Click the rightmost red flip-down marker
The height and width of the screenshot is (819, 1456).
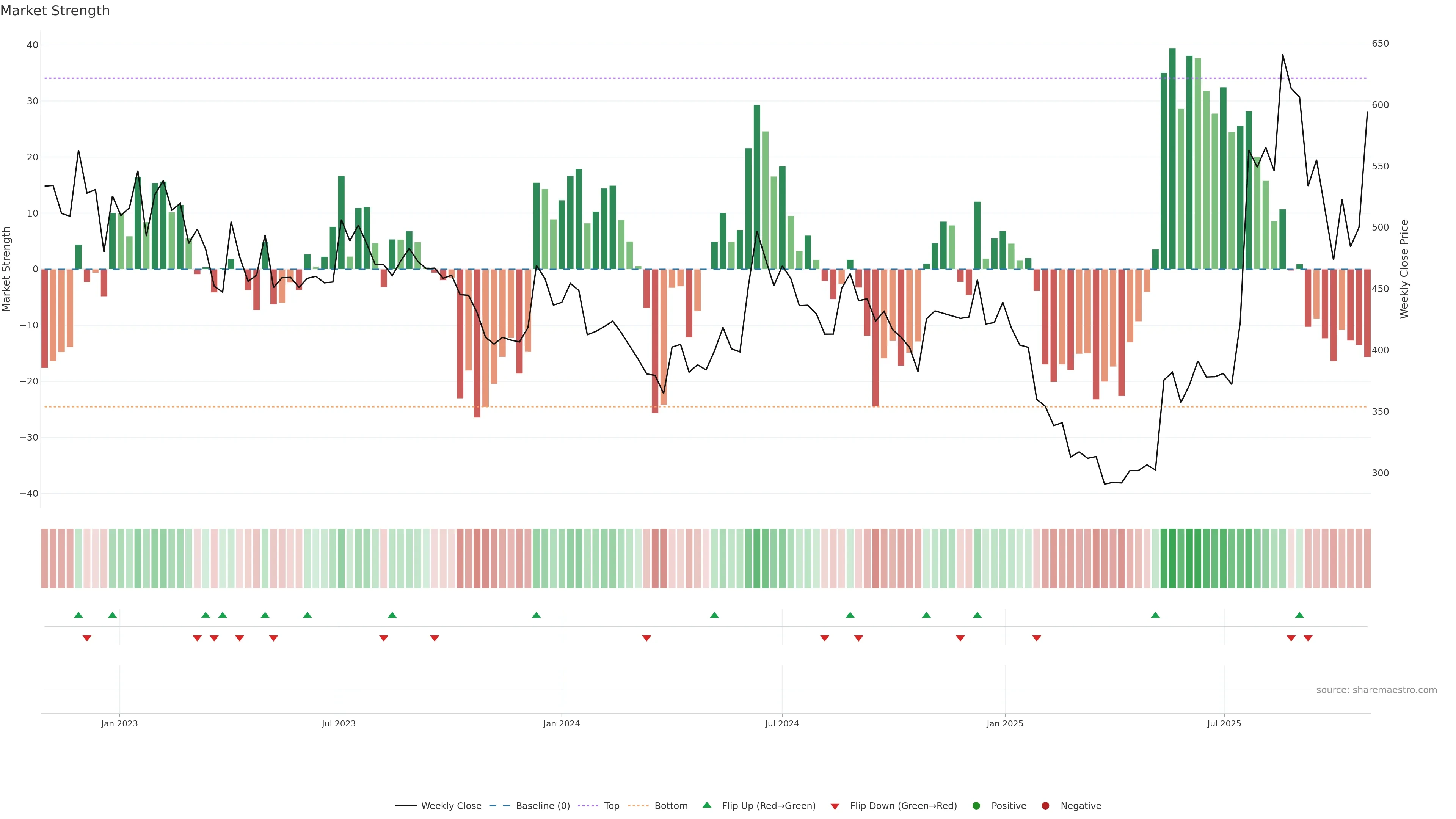(x=1308, y=638)
